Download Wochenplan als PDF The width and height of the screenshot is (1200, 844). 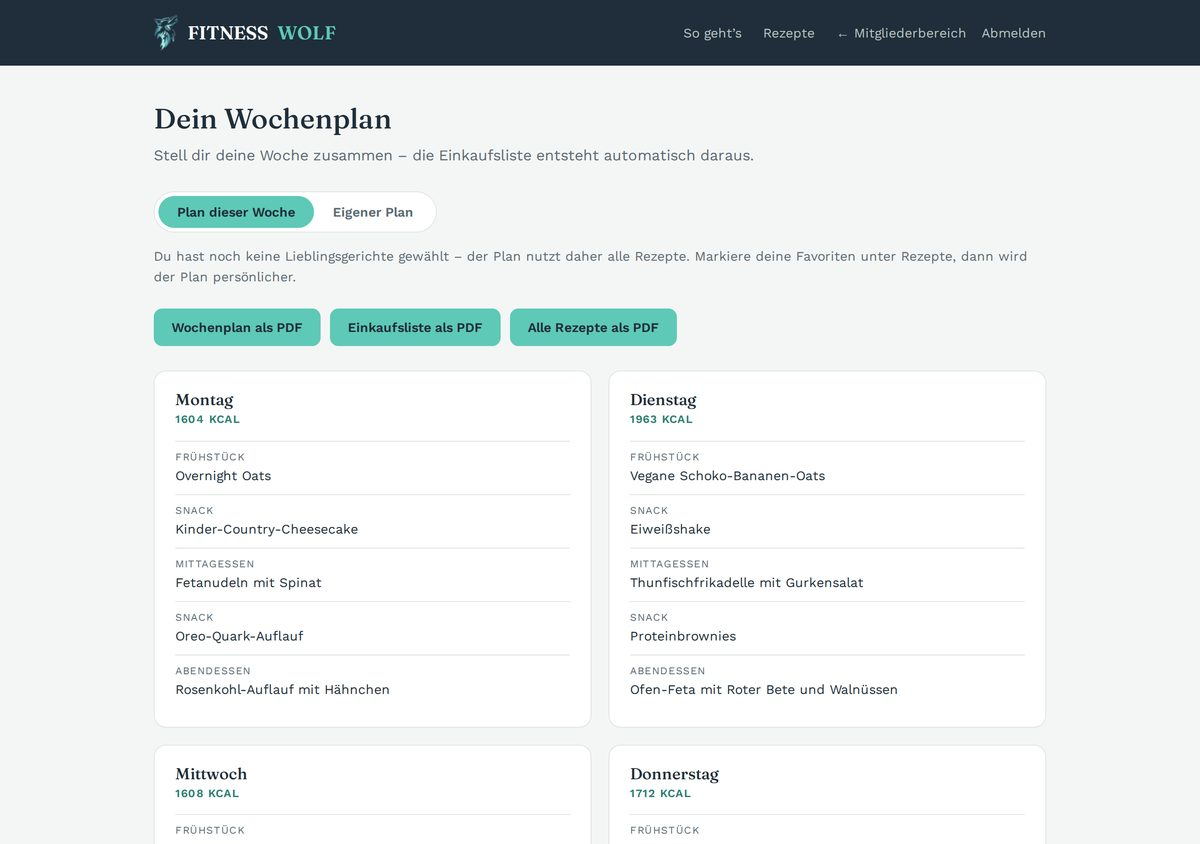pyautogui.click(x=237, y=327)
